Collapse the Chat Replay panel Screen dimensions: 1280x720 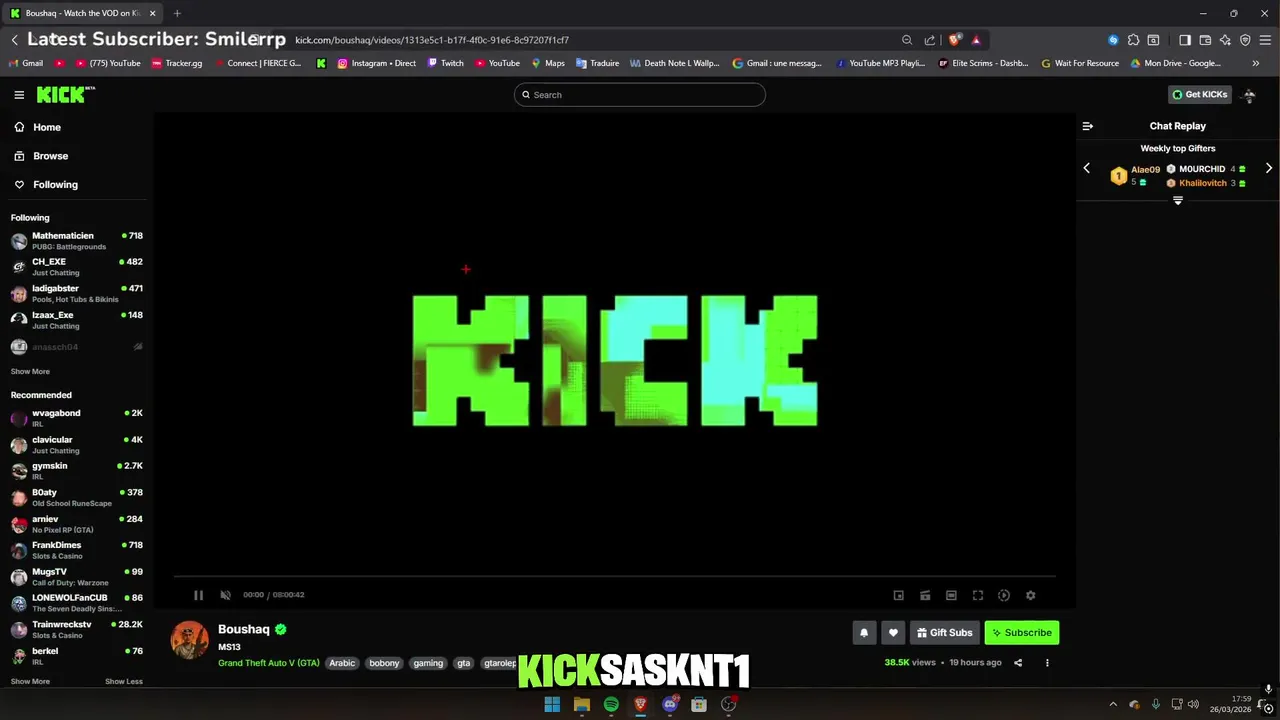1088,126
